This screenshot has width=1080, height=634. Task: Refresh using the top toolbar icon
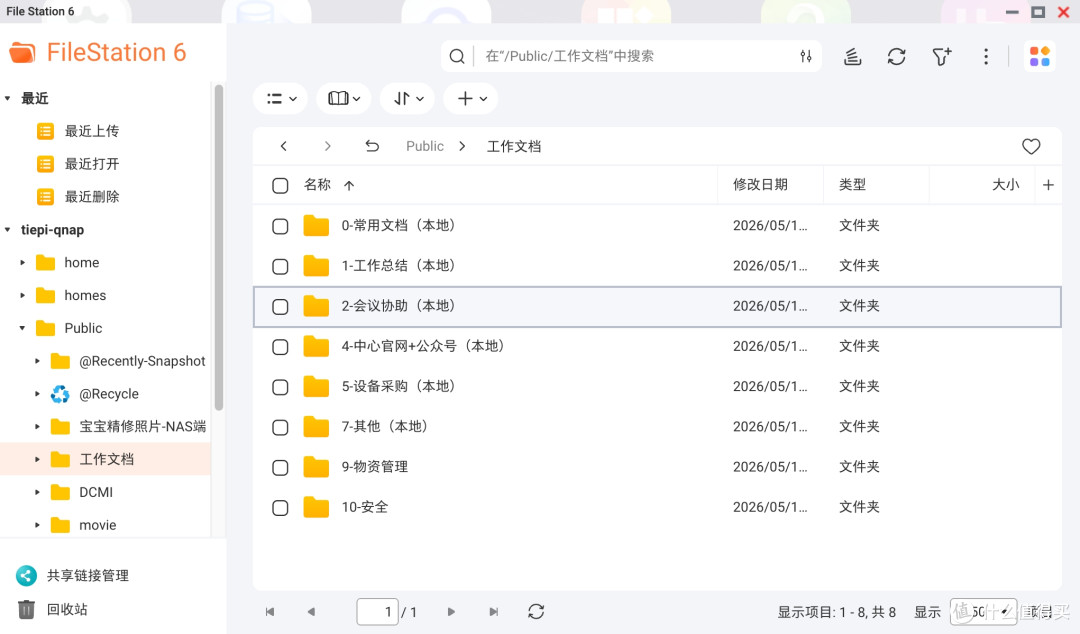[x=896, y=57]
